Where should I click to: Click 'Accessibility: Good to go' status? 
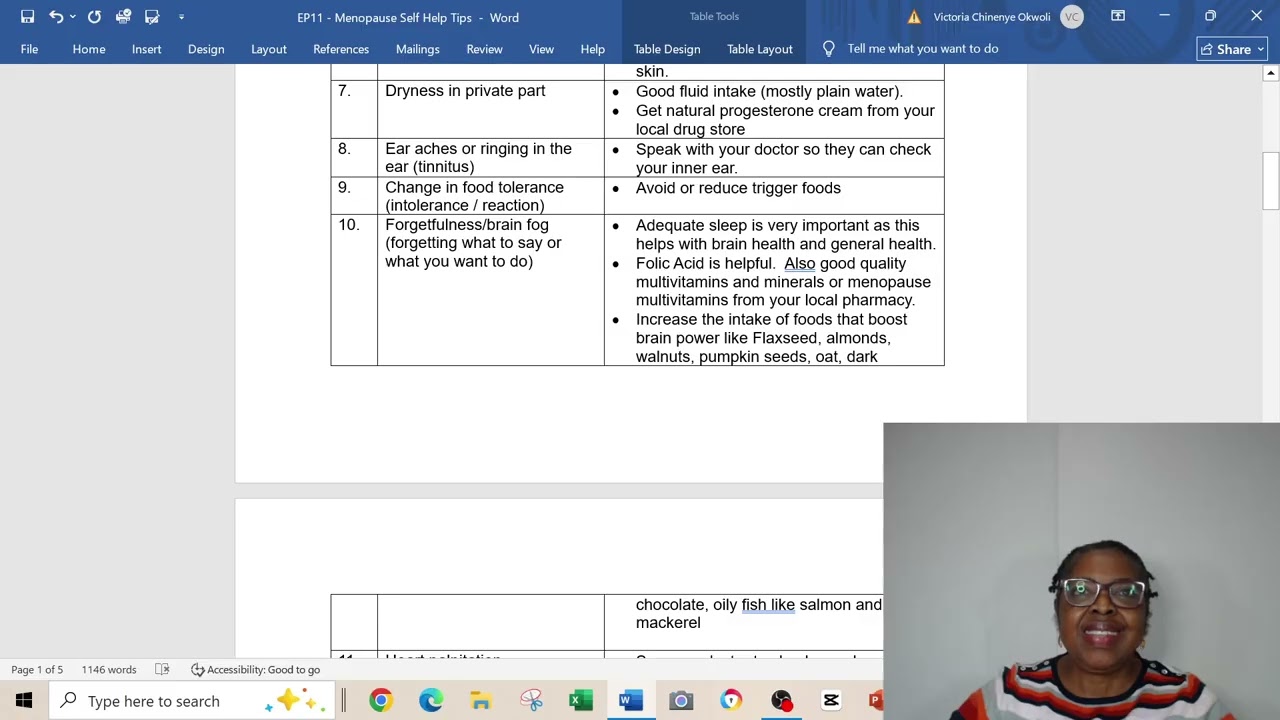(255, 670)
